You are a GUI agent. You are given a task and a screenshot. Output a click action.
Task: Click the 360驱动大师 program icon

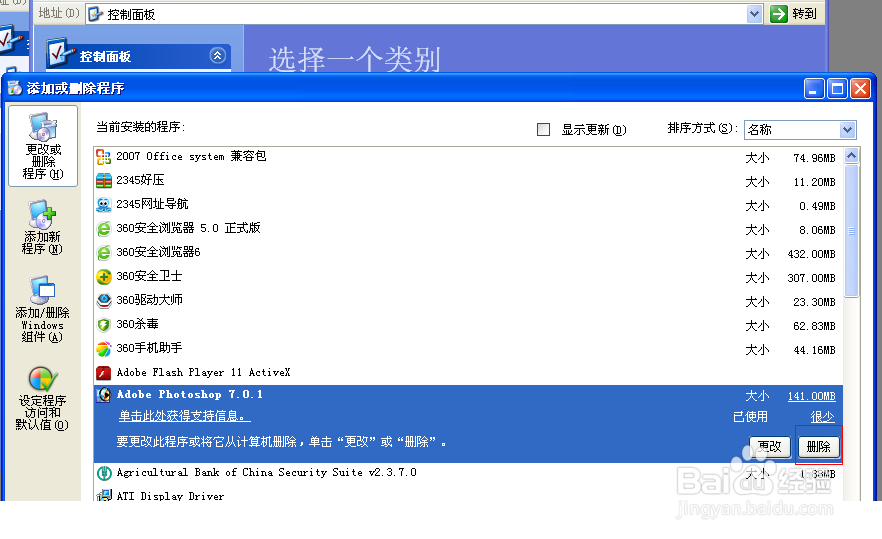[x=104, y=301]
